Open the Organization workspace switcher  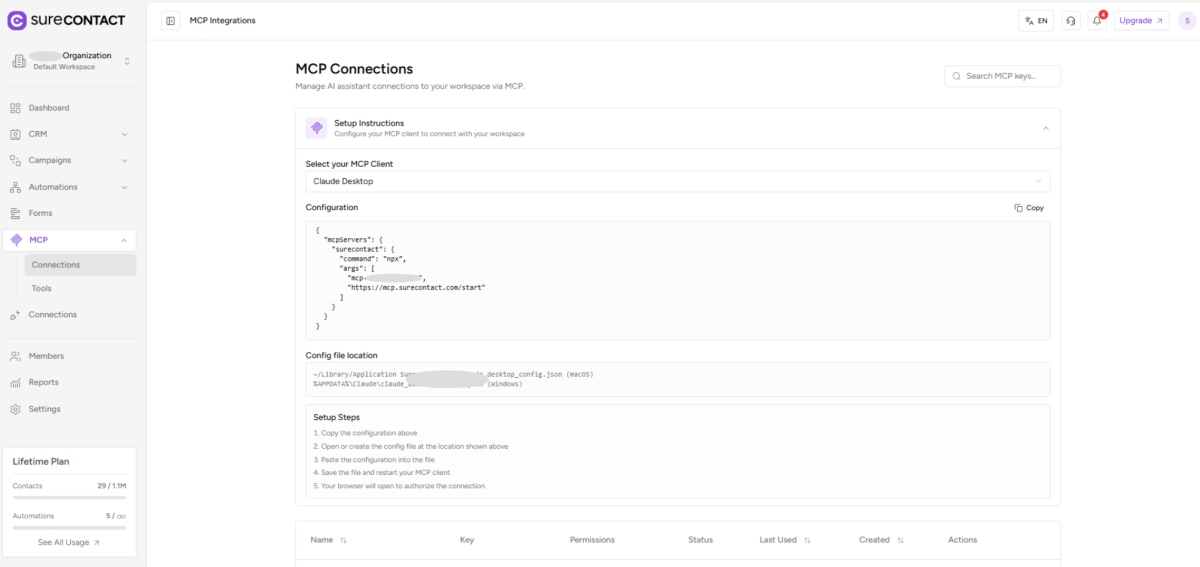pyautogui.click(x=72, y=61)
